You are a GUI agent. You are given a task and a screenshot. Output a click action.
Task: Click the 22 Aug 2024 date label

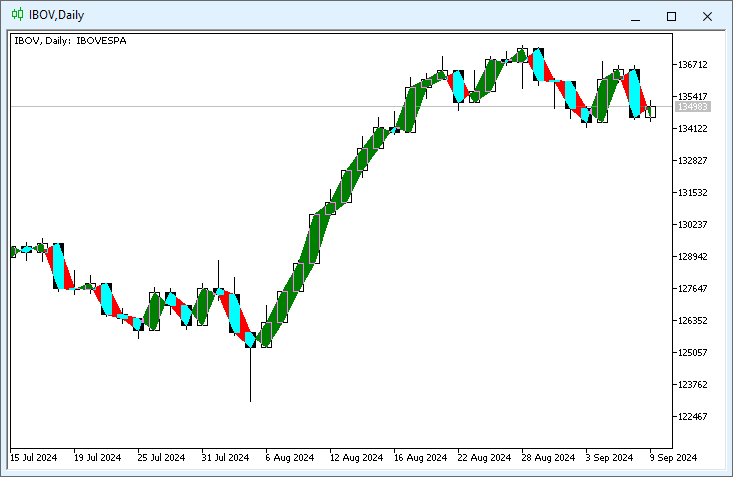coord(484,457)
